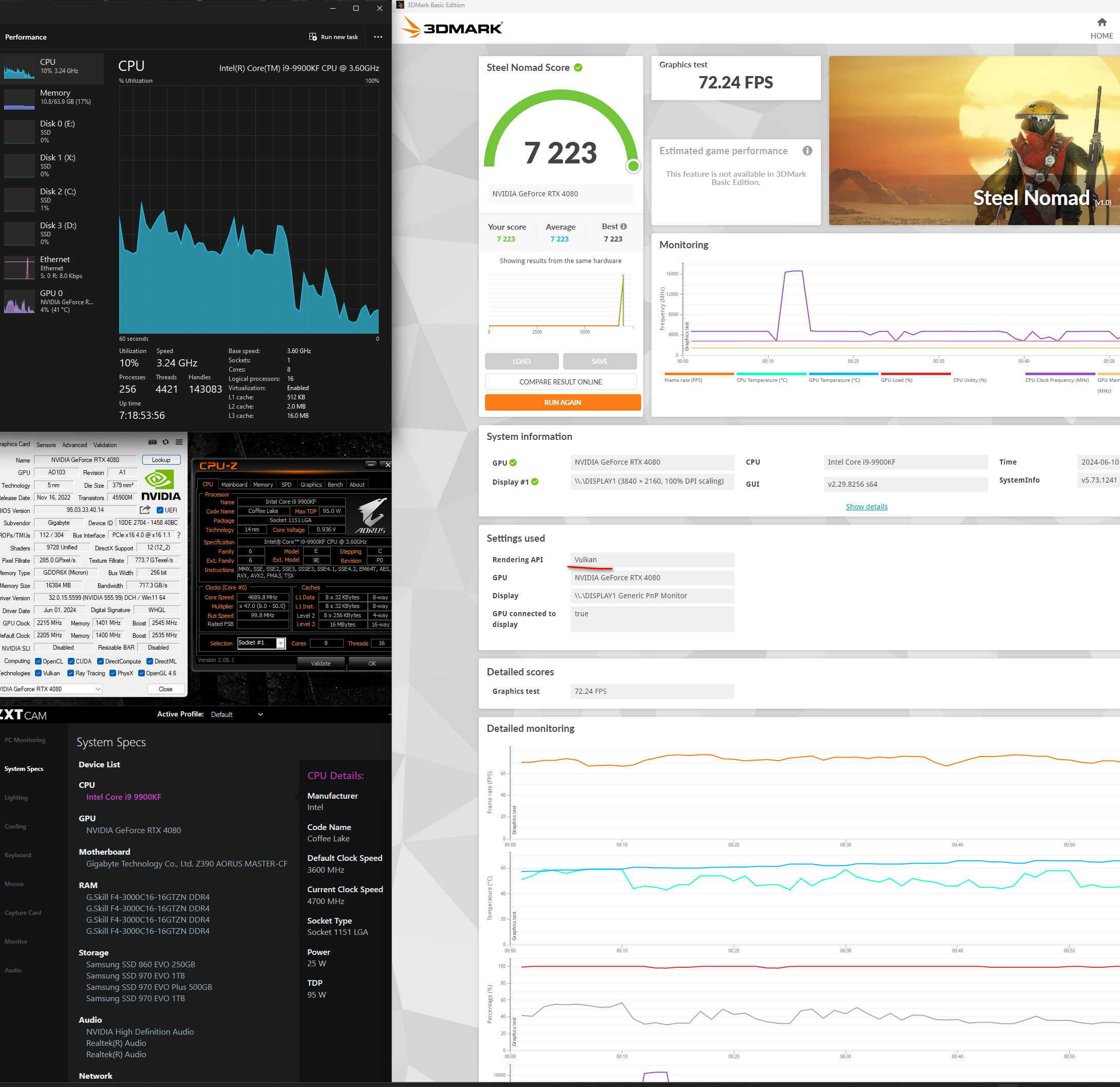Select Disk 3 (D:) in Task Manager
The width and height of the screenshot is (1120, 1087).
click(52, 233)
